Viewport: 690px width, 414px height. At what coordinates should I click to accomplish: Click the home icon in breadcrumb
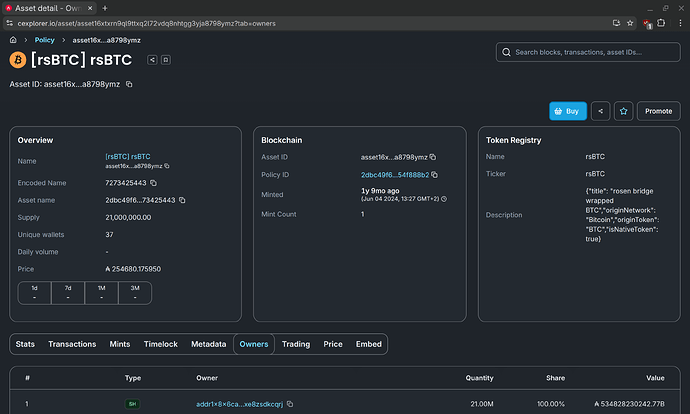pos(14,40)
